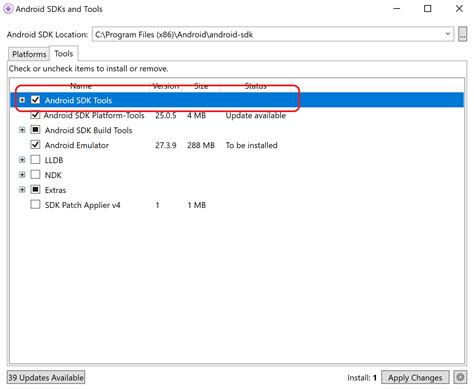Expand the Android SDK Build Tools node
The image size is (474, 389).
click(22, 130)
